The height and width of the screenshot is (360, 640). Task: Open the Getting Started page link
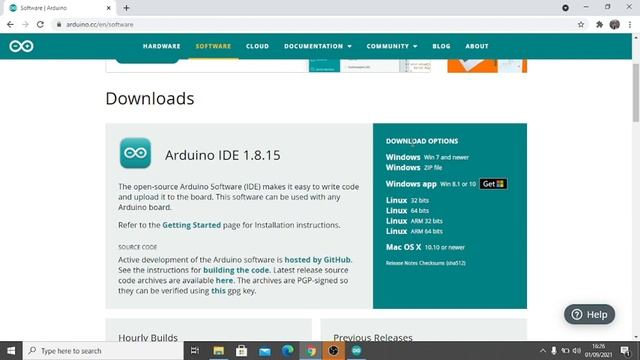click(x=191, y=225)
